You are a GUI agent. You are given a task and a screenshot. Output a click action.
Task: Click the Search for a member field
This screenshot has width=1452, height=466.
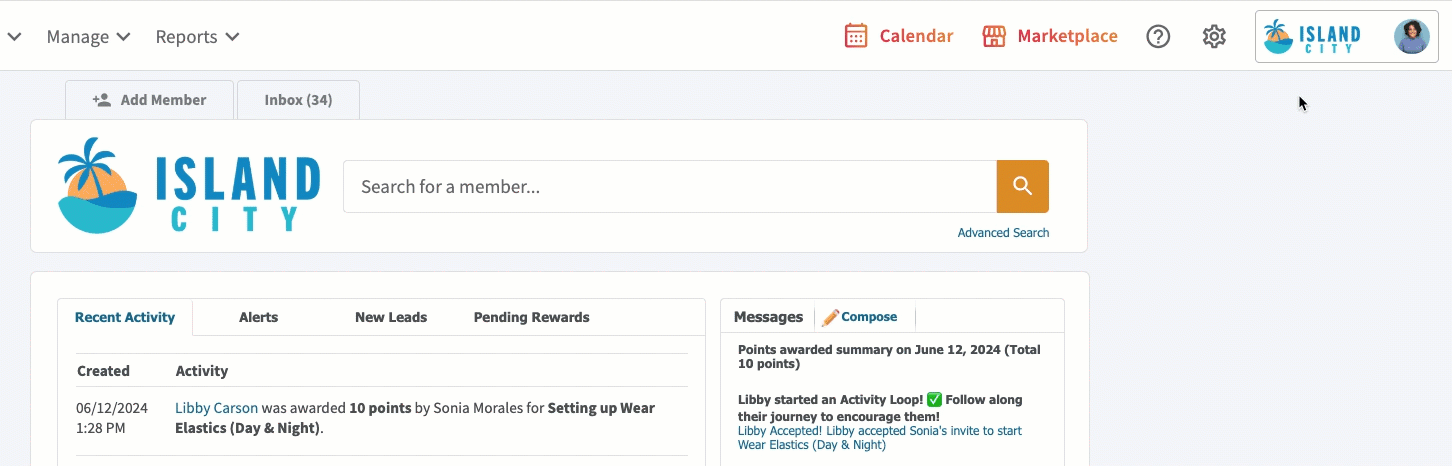(x=669, y=186)
